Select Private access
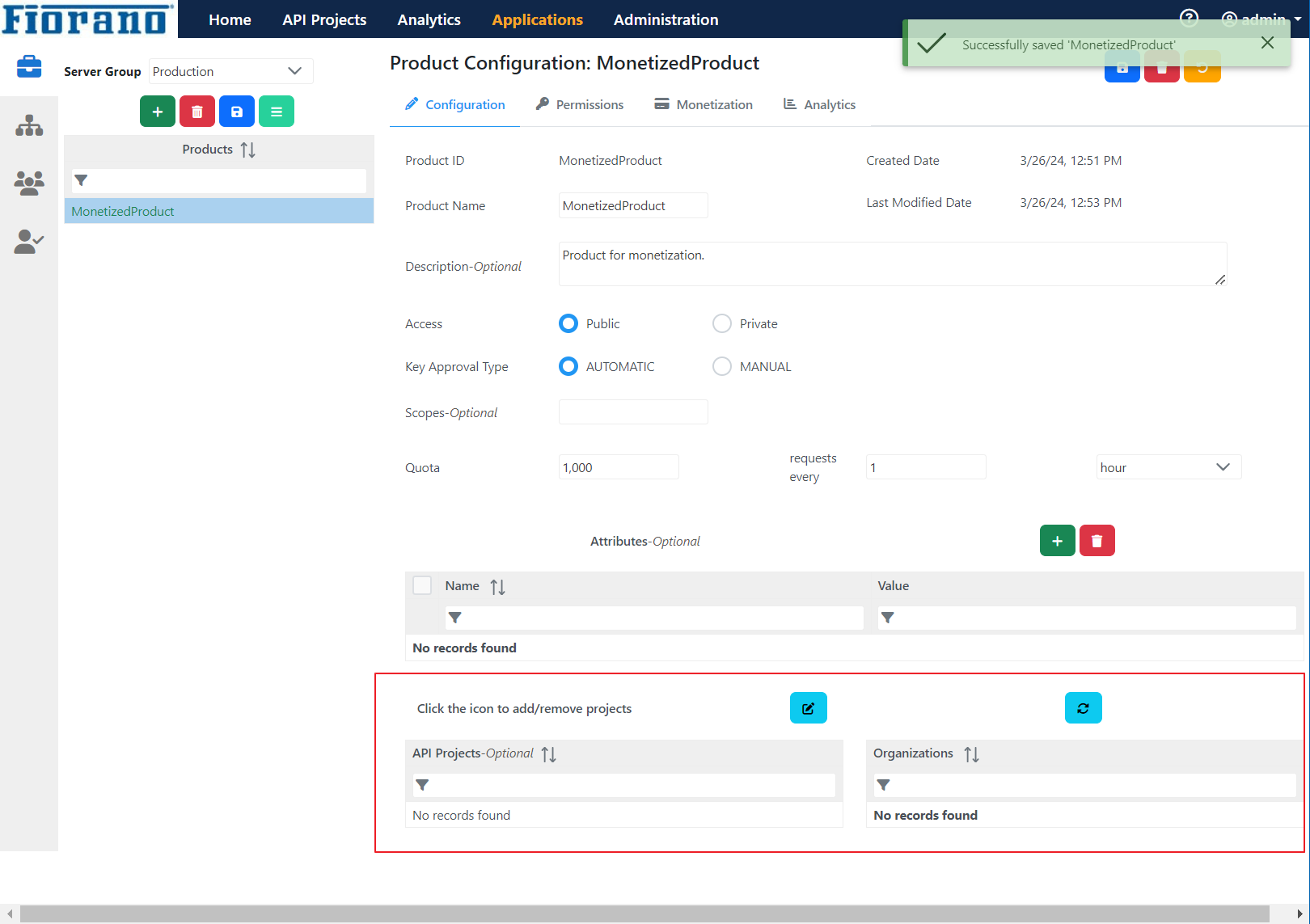 (722, 323)
